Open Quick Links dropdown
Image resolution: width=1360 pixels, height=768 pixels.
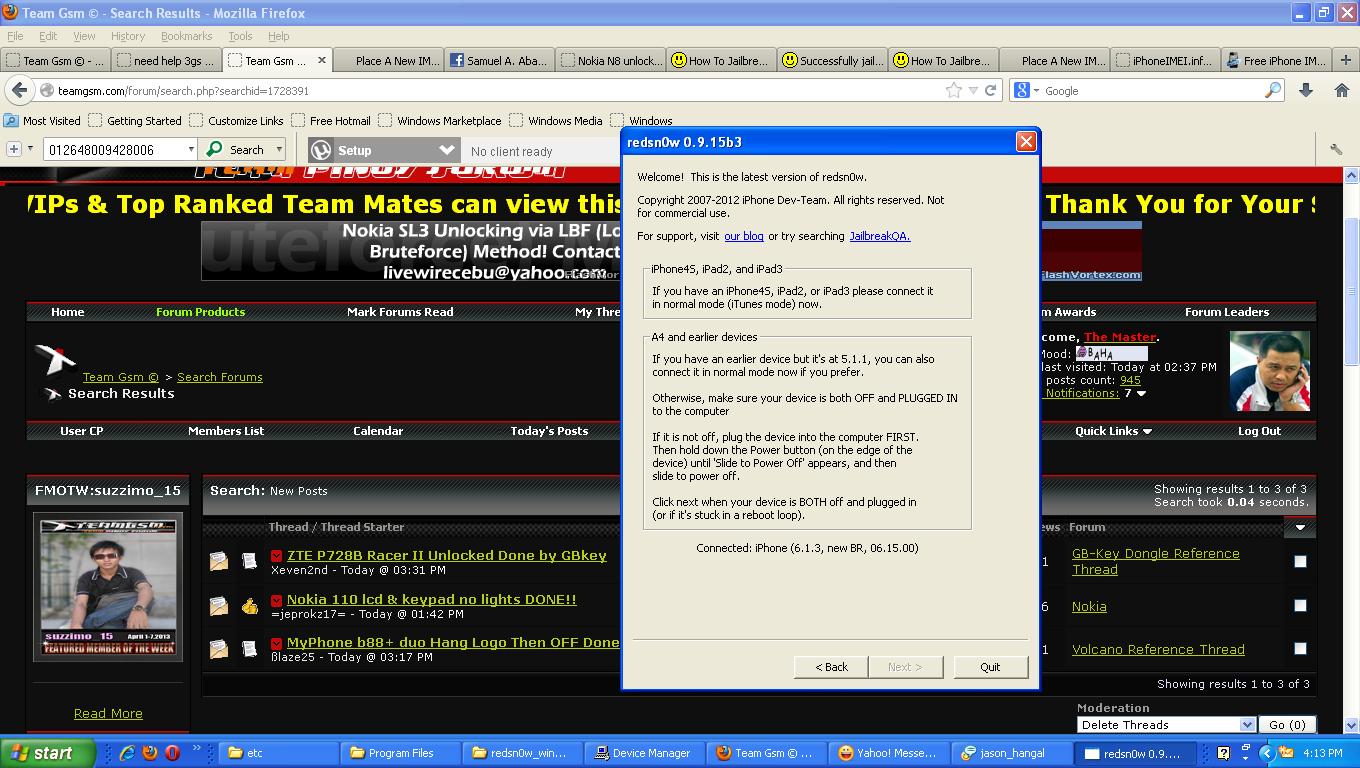pos(1113,431)
